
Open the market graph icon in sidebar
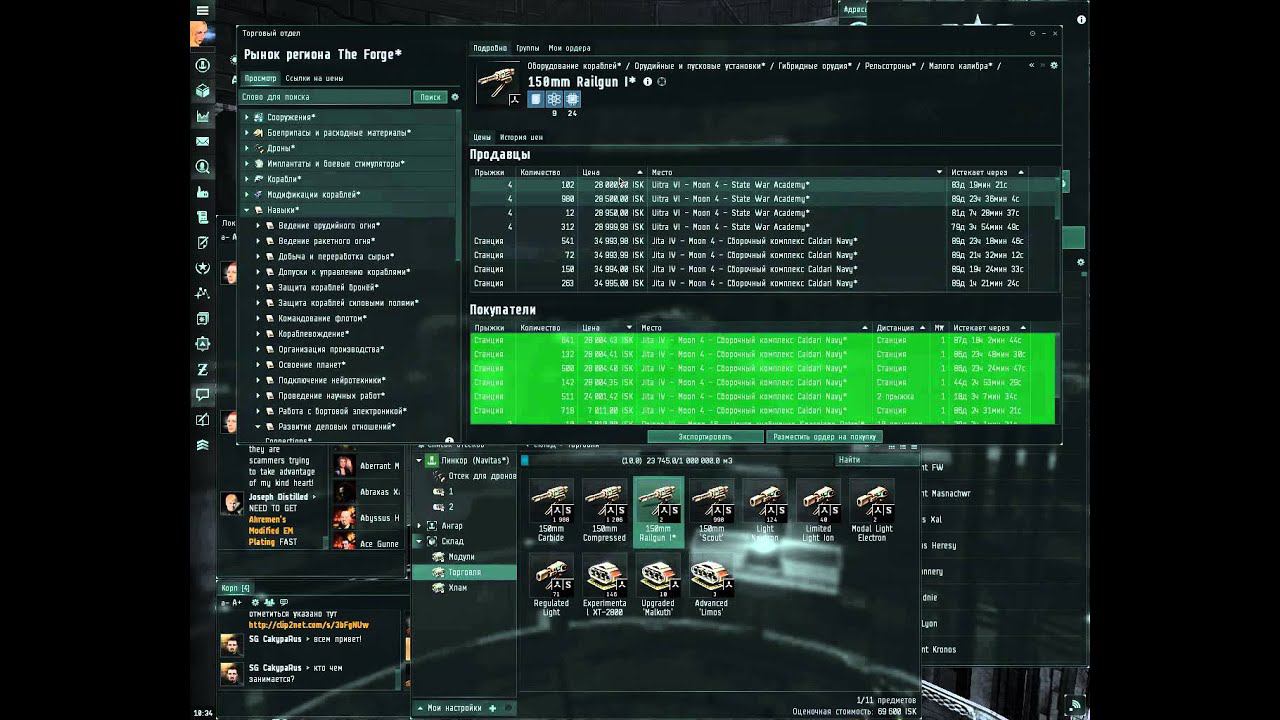[x=203, y=116]
